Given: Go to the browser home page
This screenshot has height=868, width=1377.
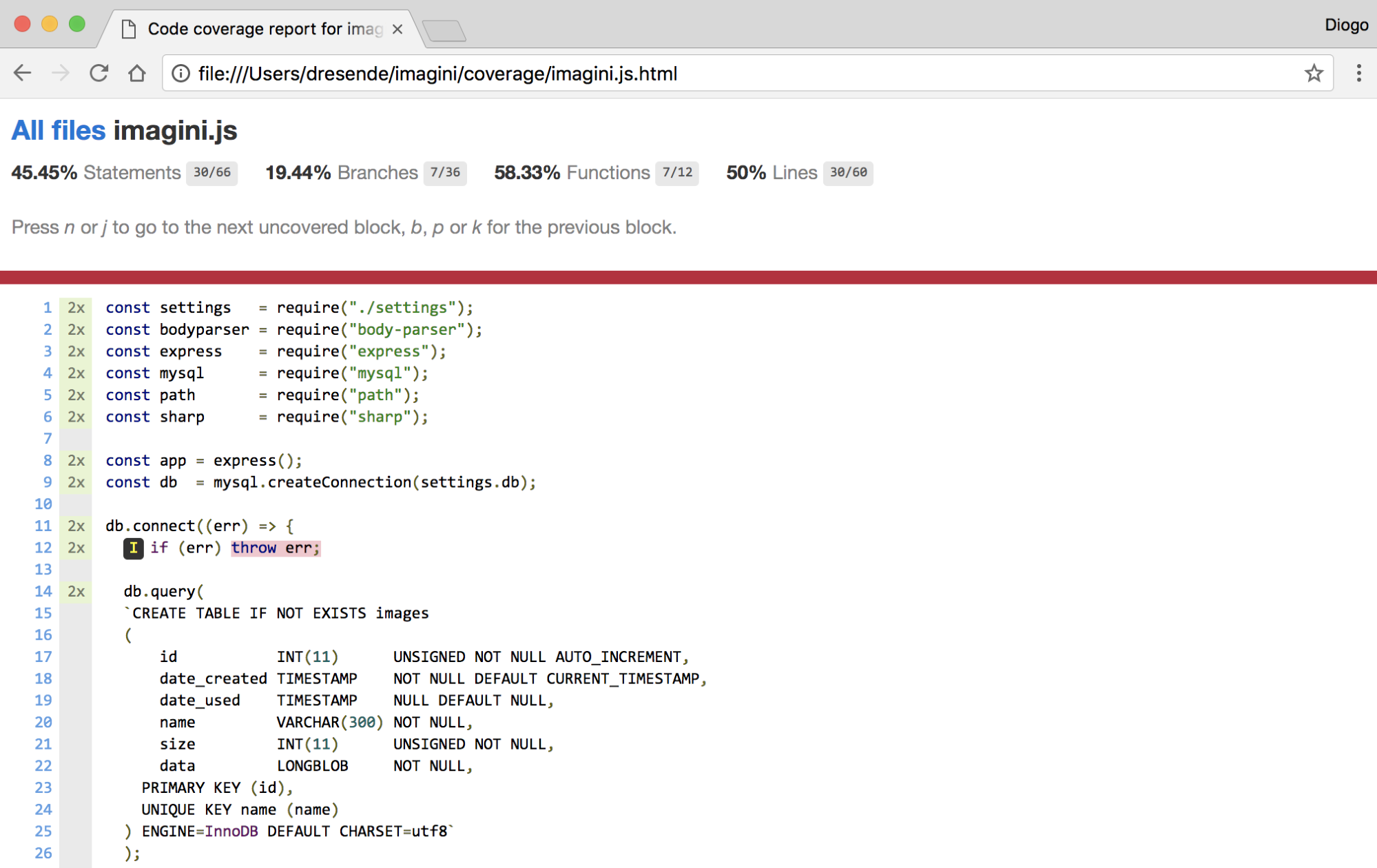Looking at the screenshot, I should 137,73.
